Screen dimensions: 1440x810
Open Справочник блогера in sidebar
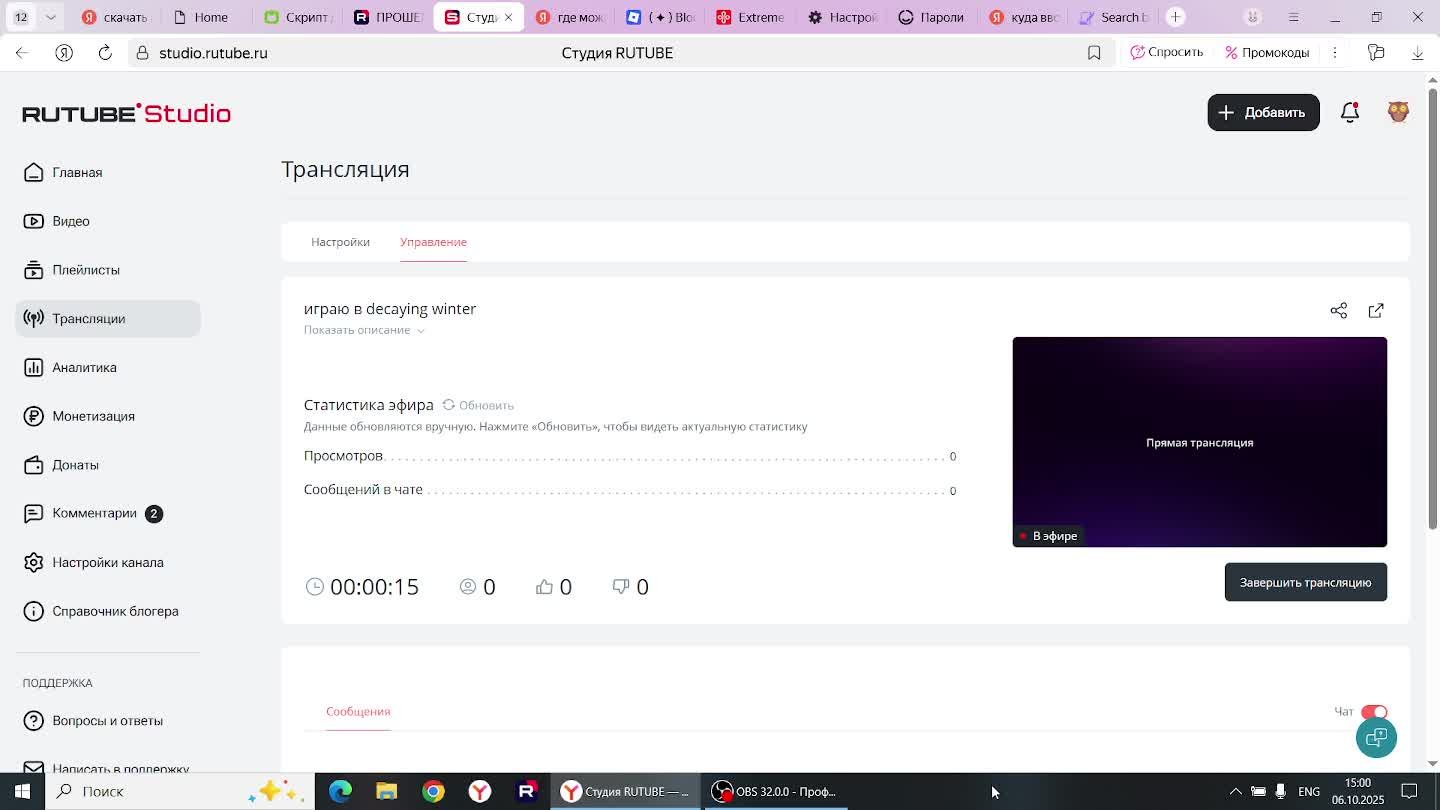[x=108, y=612]
